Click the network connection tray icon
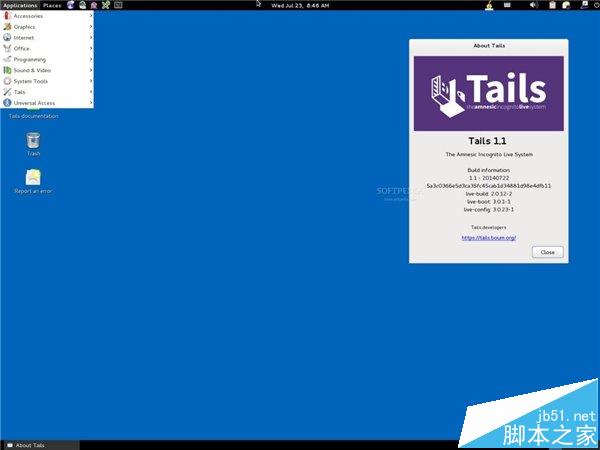Screen dimensions: 600x450 pos(585,5)
